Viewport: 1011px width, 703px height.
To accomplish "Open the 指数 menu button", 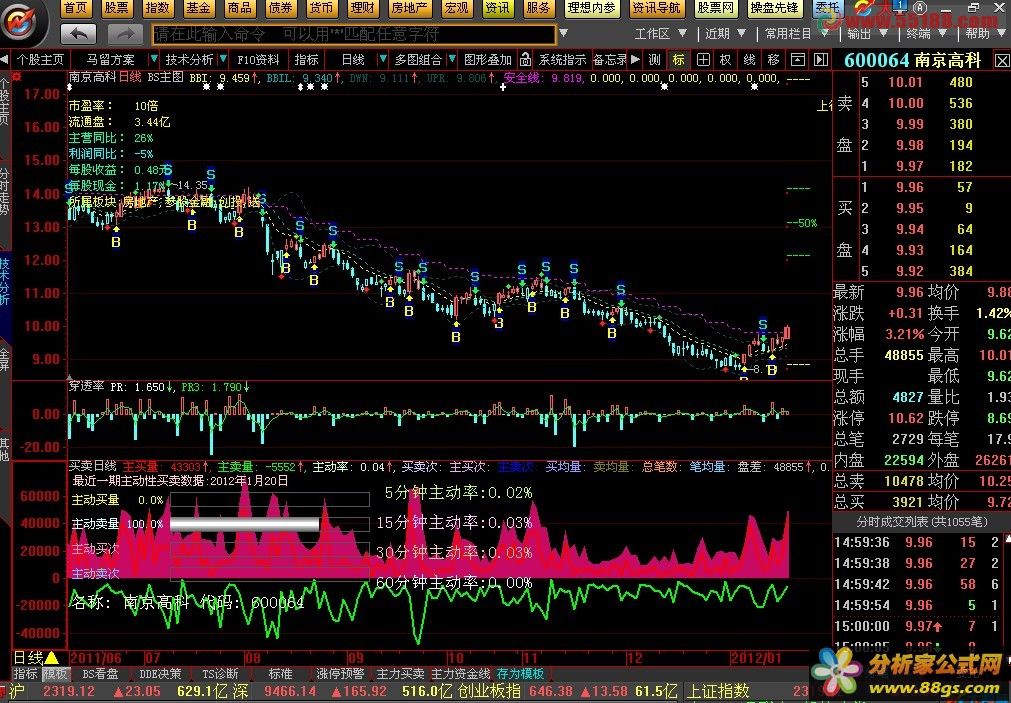I will point(157,8).
